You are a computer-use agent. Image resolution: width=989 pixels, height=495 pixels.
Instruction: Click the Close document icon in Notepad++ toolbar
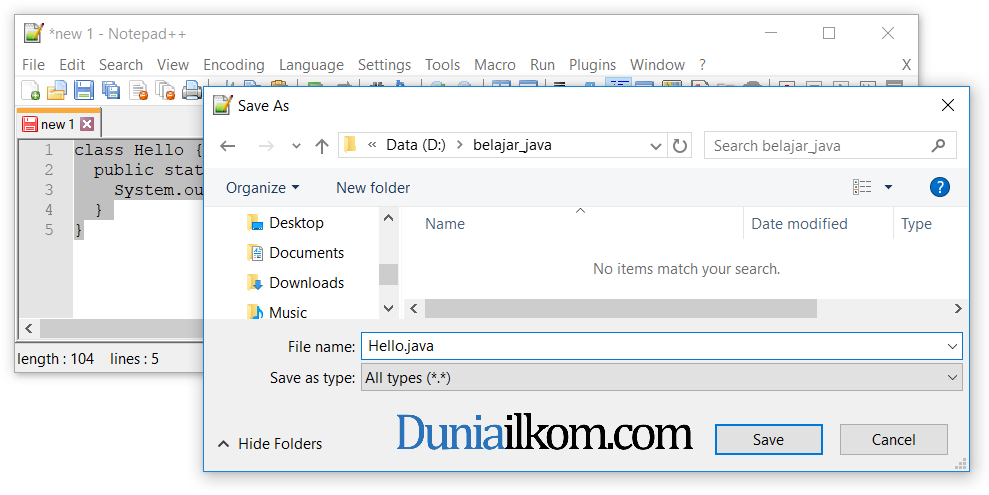click(138, 90)
